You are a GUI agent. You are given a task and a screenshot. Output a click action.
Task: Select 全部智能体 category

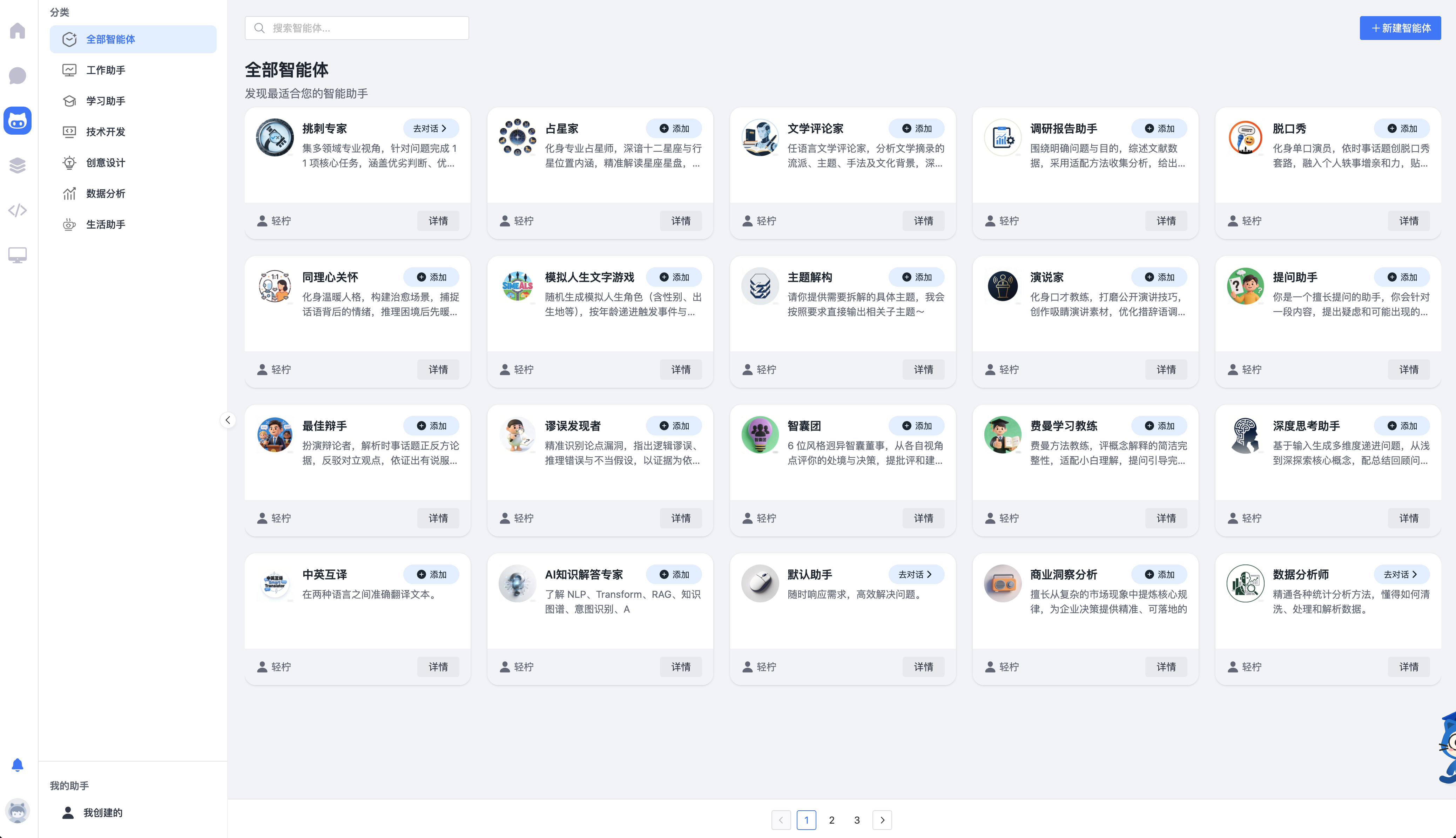(x=133, y=39)
